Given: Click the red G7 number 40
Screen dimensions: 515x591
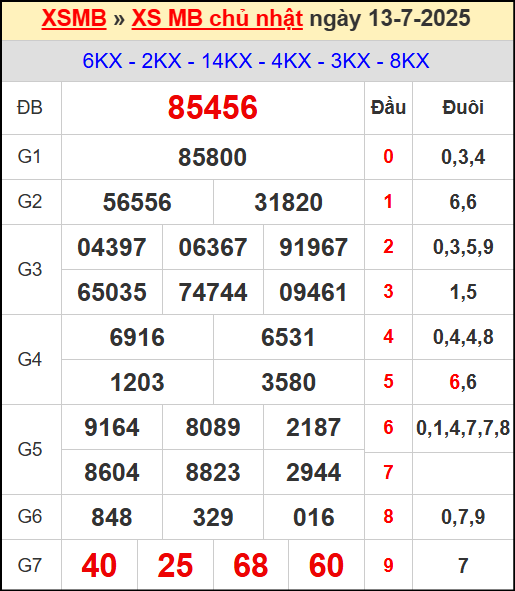Looking at the screenshot, I should (99, 565).
